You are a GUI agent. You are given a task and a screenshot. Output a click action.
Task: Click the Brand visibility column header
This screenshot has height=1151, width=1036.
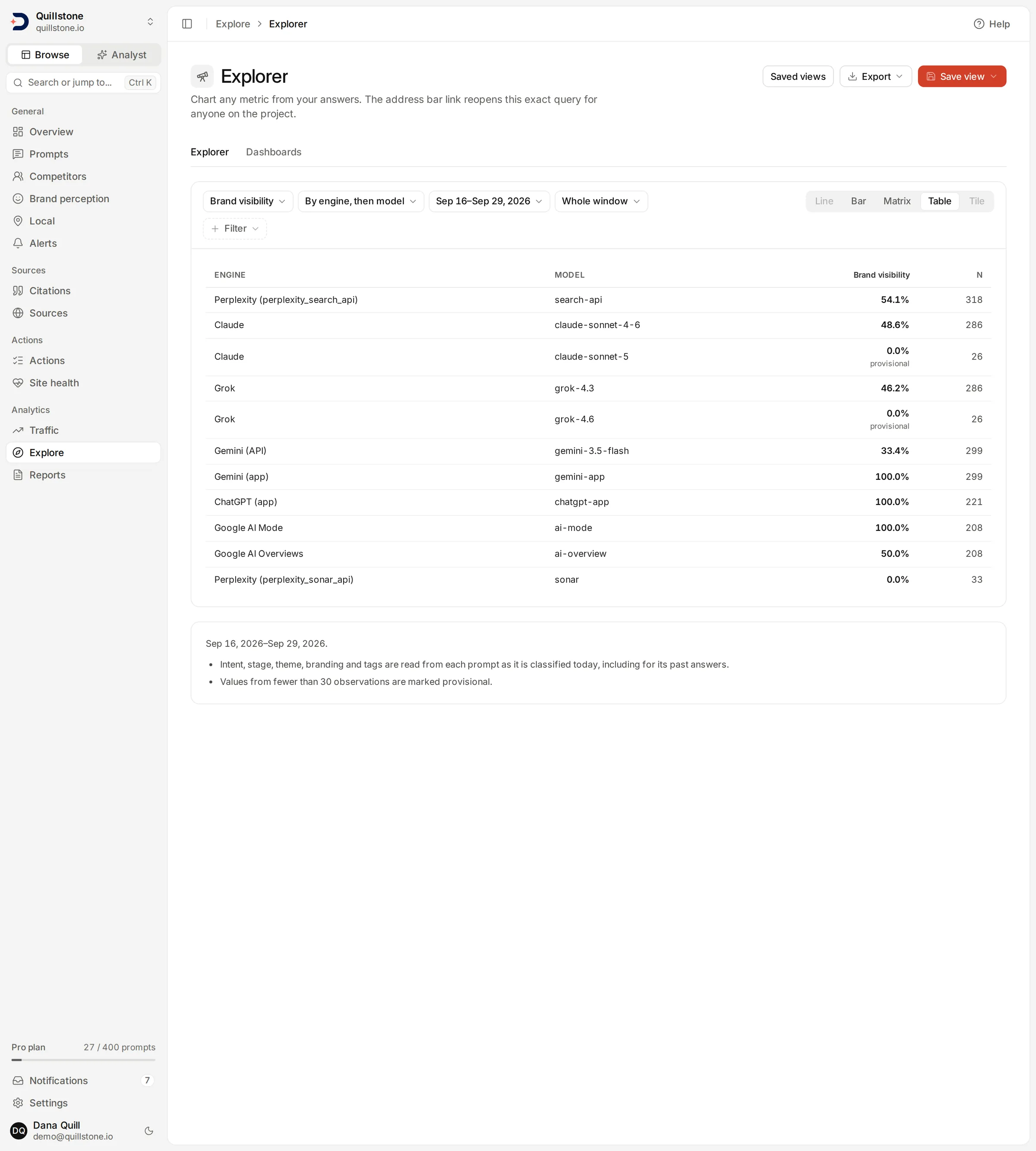(881, 275)
